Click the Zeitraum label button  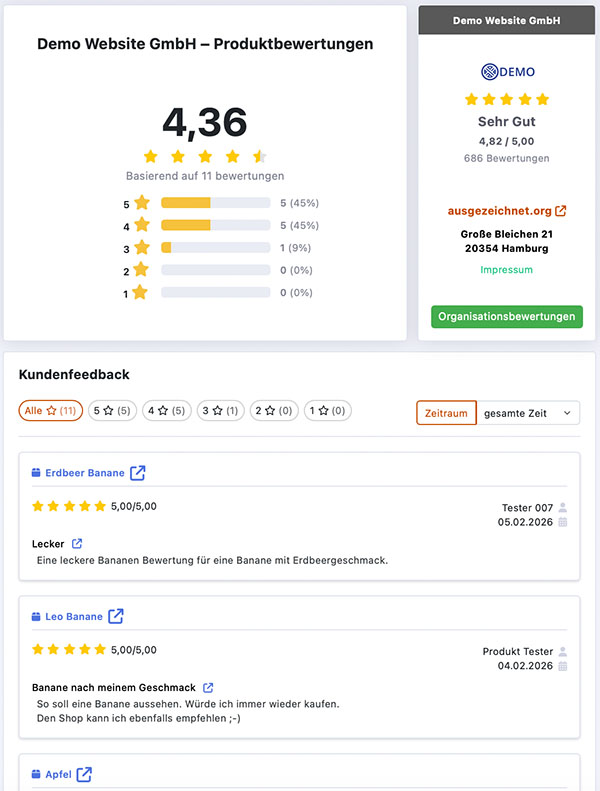tap(446, 413)
